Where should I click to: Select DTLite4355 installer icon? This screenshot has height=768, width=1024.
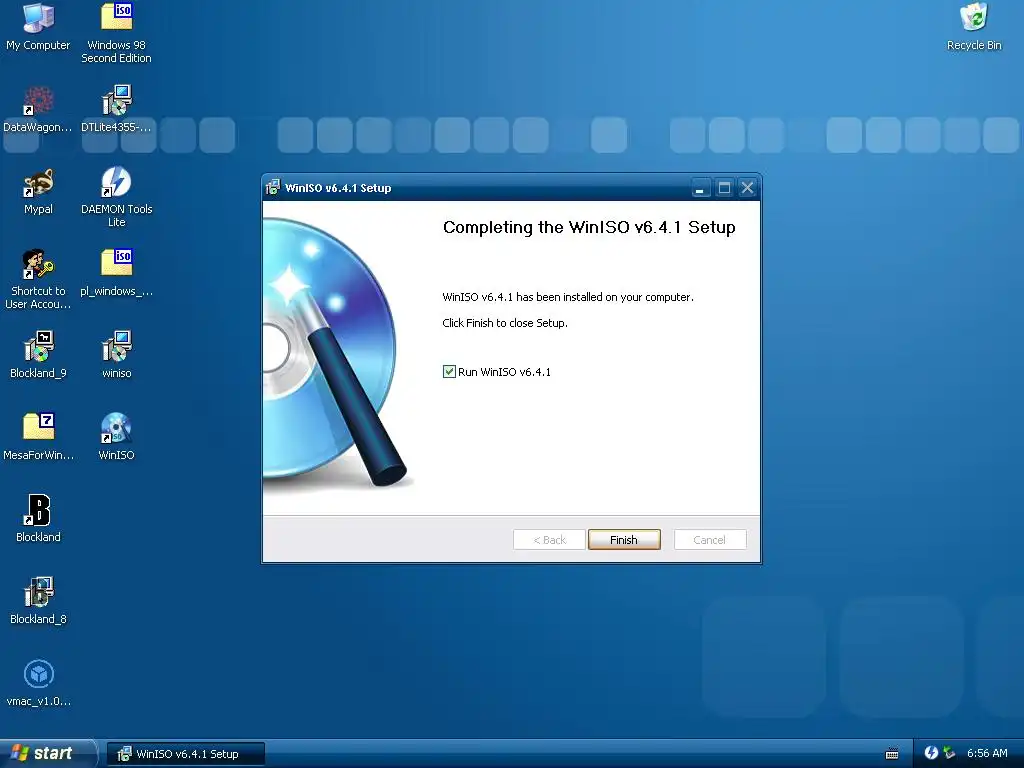click(x=116, y=108)
